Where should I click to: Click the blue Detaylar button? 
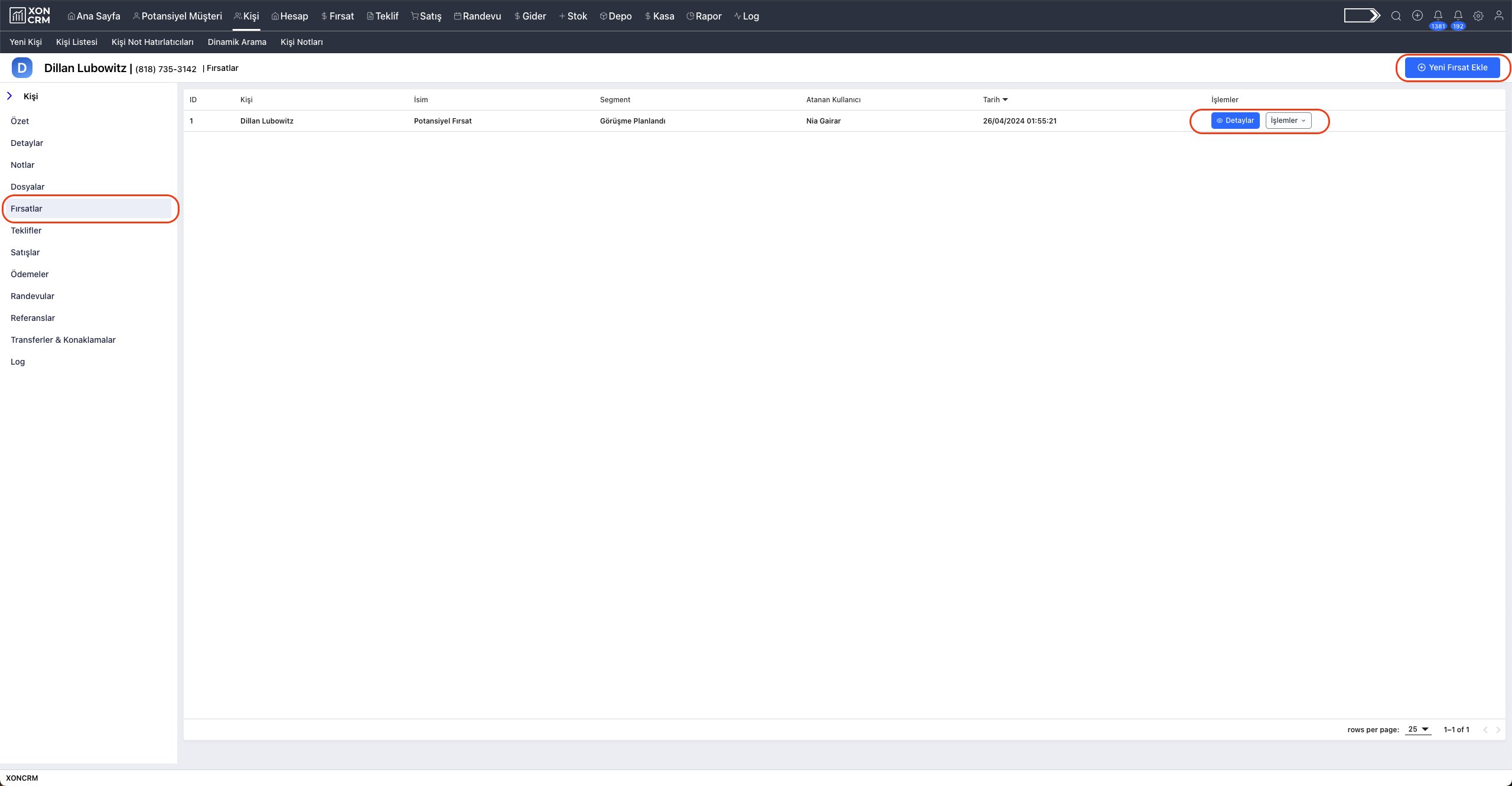click(x=1235, y=121)
